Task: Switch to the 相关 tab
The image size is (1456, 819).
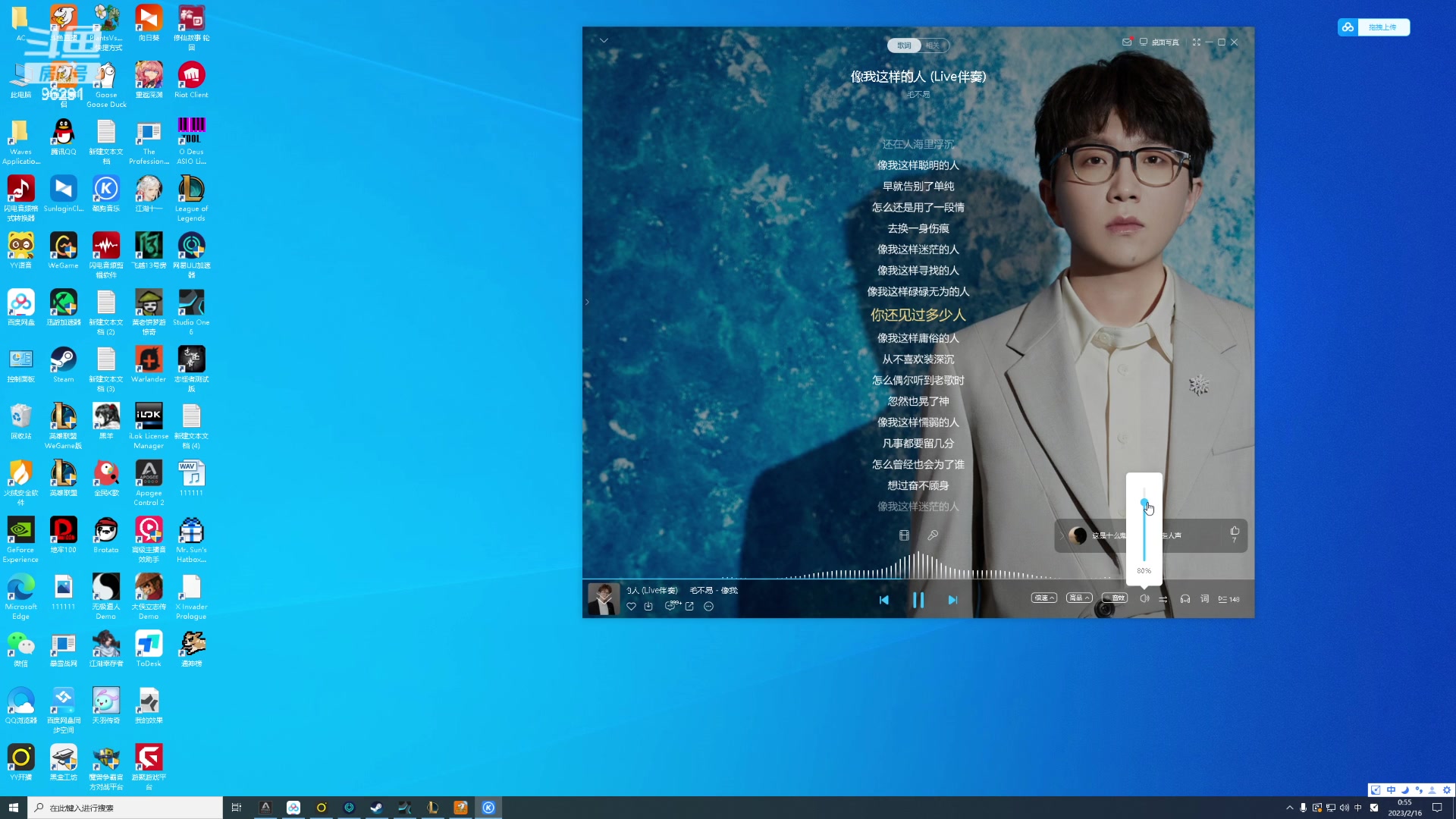Action: point(933,45)
